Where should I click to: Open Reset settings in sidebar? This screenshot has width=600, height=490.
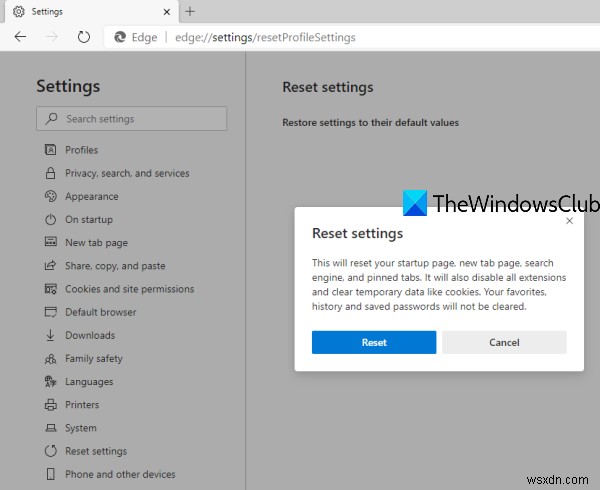(x=96, y=451)
